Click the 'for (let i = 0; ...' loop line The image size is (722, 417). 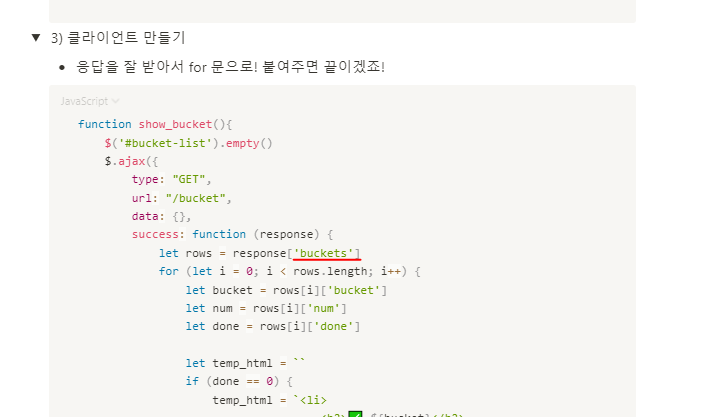coord(290,272)
